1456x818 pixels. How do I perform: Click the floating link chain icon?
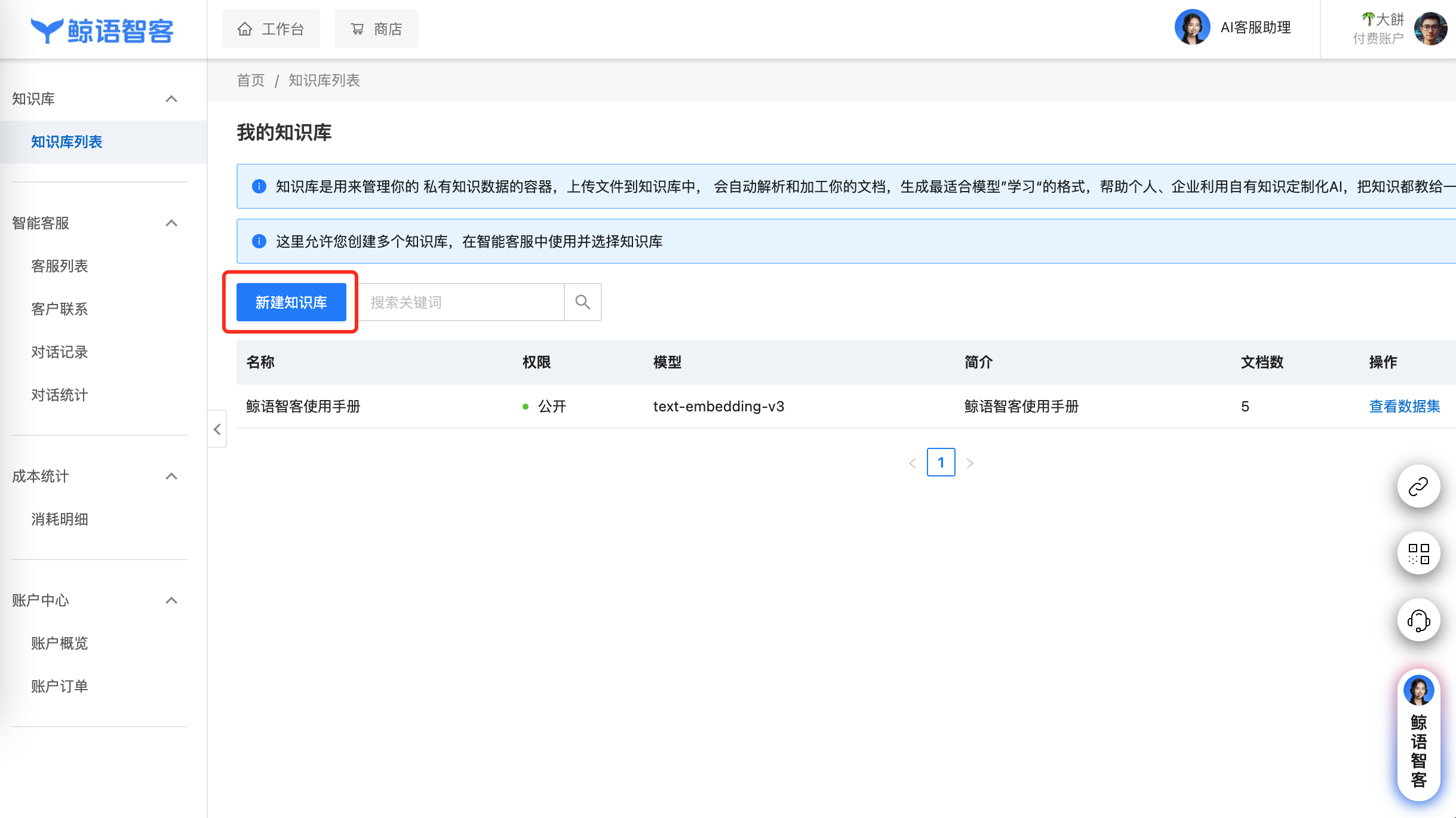[x=1419, y=486]
